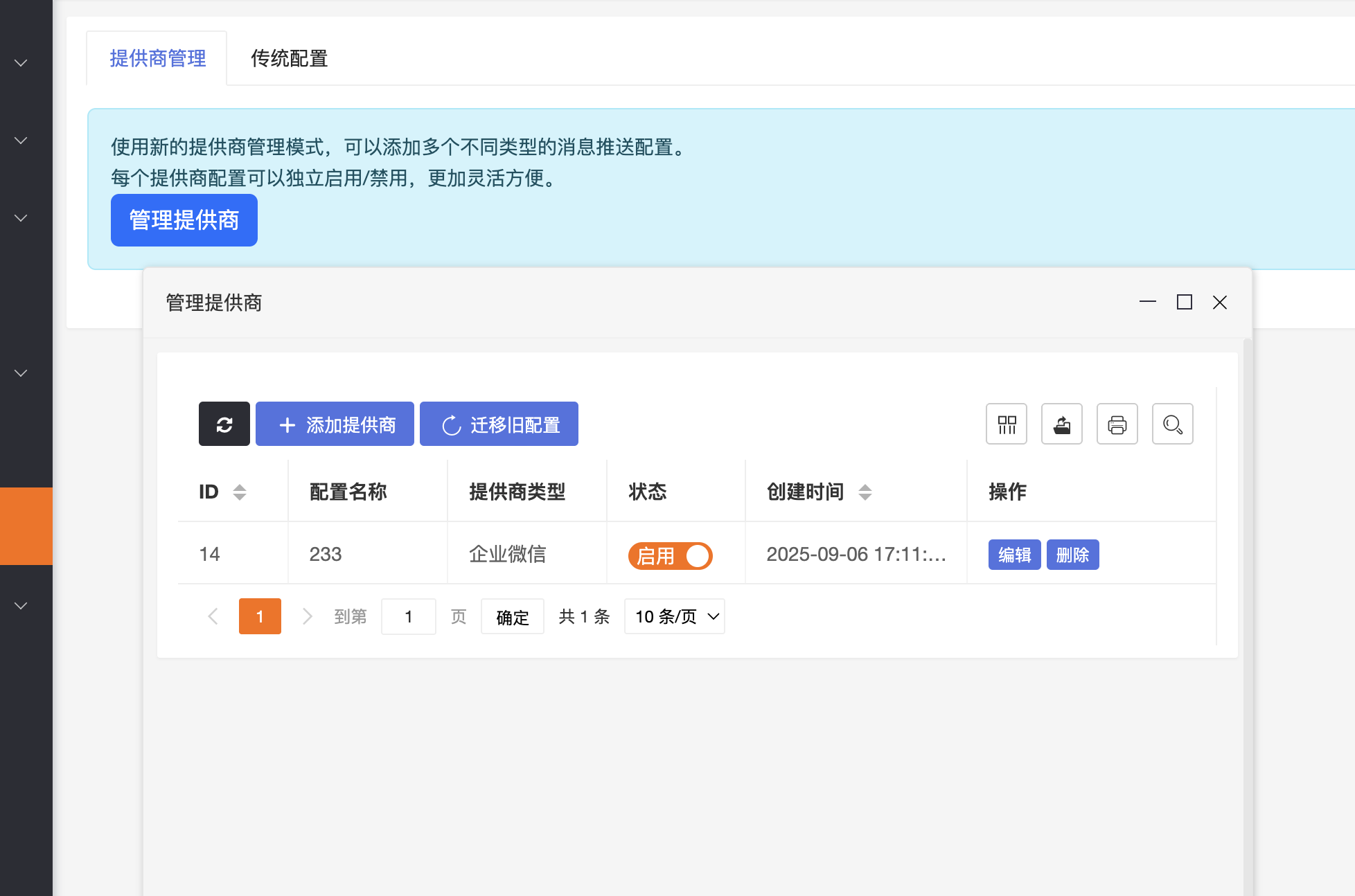Expand the bottom sidebar section chevron
Viewport: 1355px width, 896px height.
pos(20,604)
